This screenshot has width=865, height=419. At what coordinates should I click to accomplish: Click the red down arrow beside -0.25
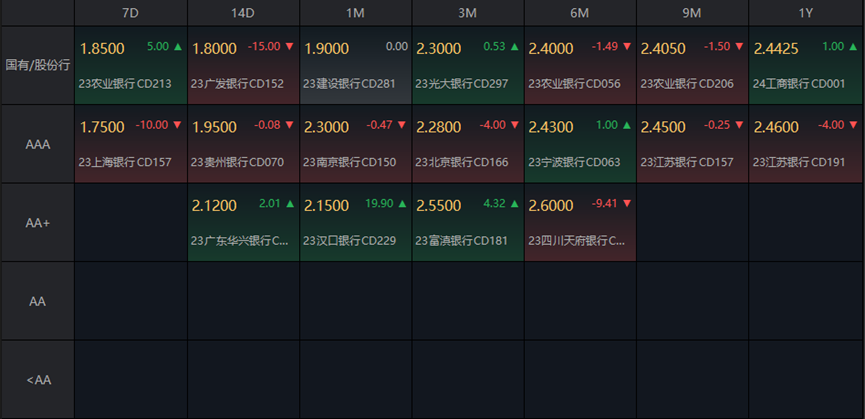[x=739, y=125]
